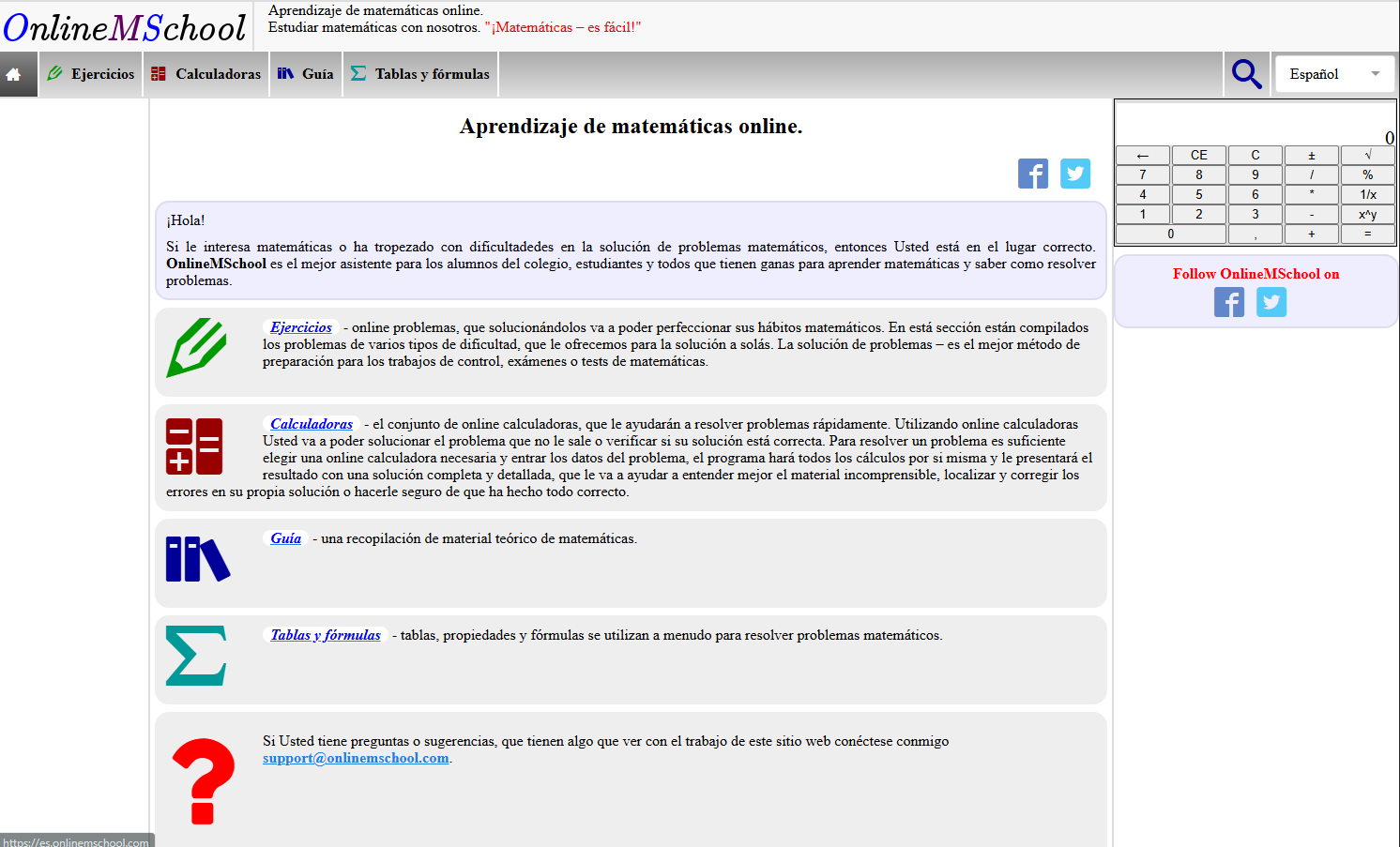
Task: Share page via Twitter icon under heading
Action: pos(1075,174)
